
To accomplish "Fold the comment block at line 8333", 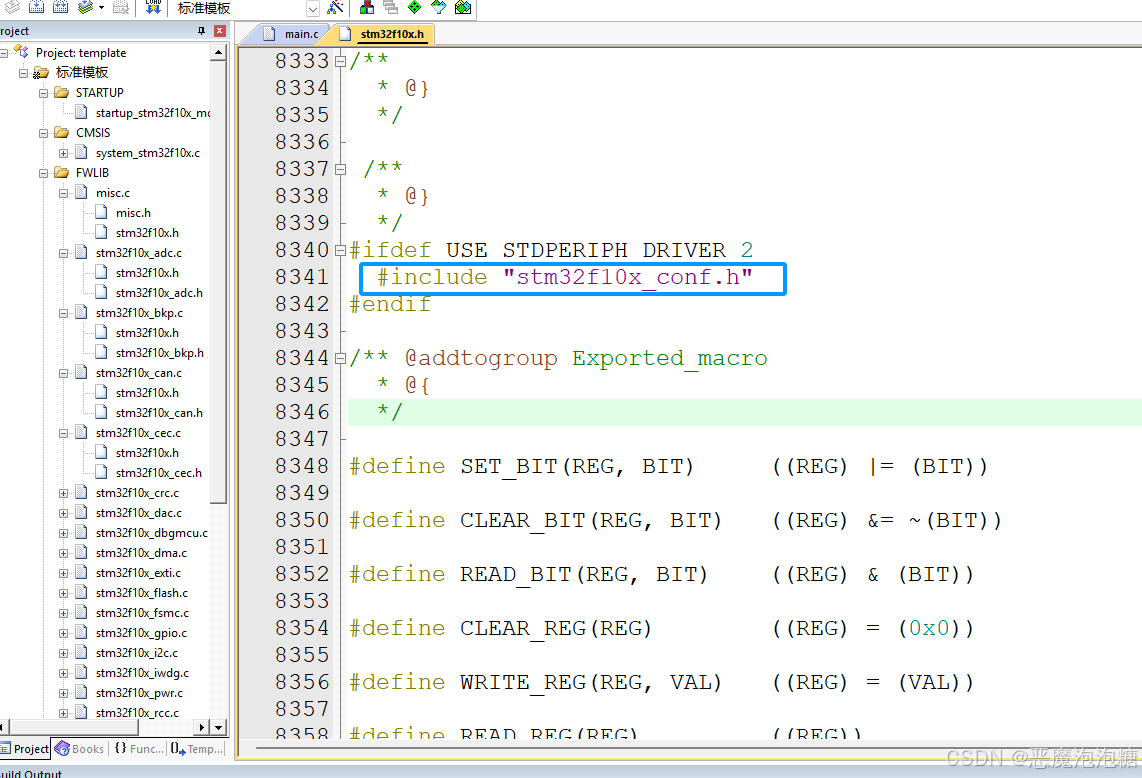I will click(340, 61).
